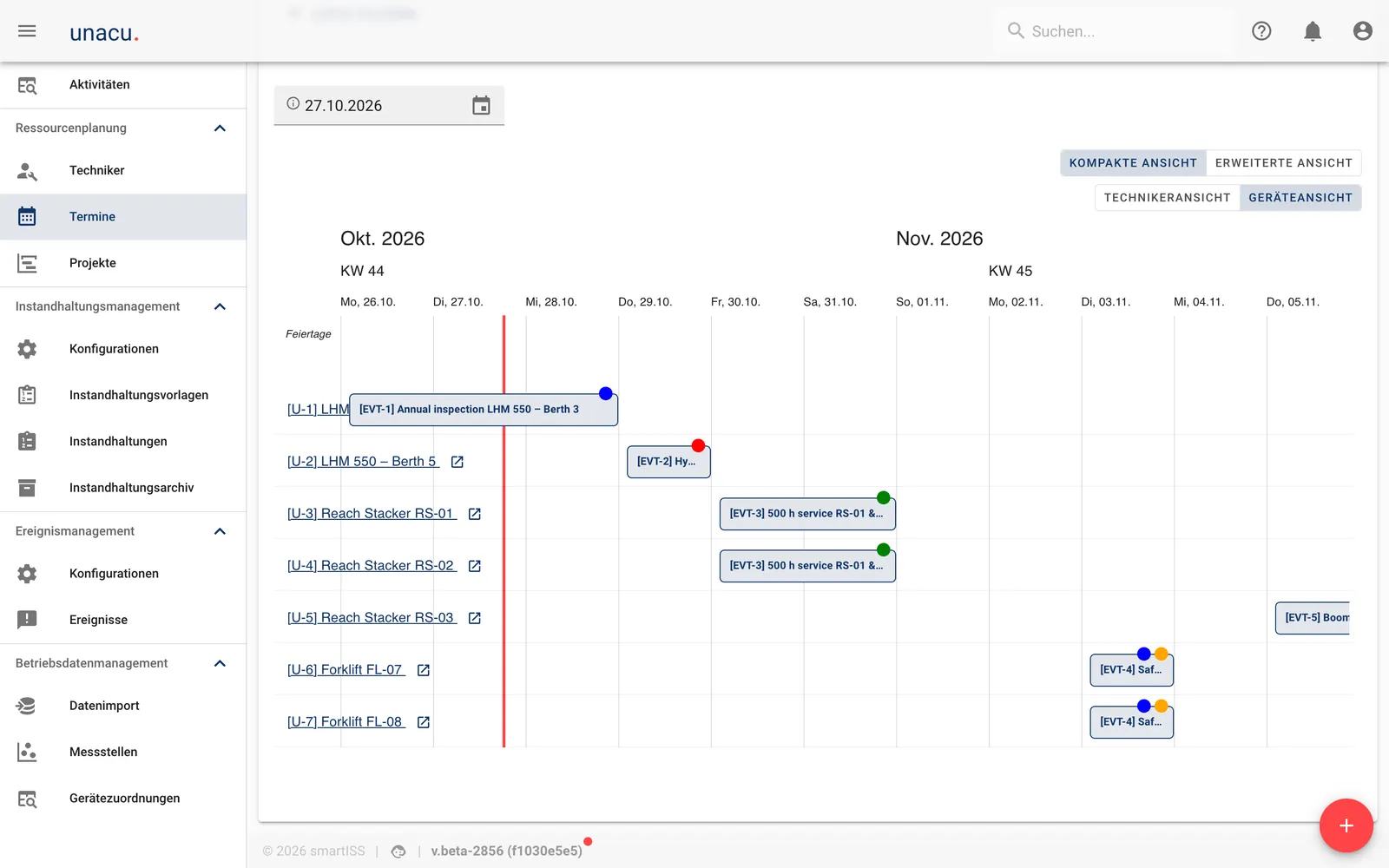Open Messstellen in the sidebar
Image resolution: width=1389 pixels, height=868 pixels.
[x=123, y=752]
